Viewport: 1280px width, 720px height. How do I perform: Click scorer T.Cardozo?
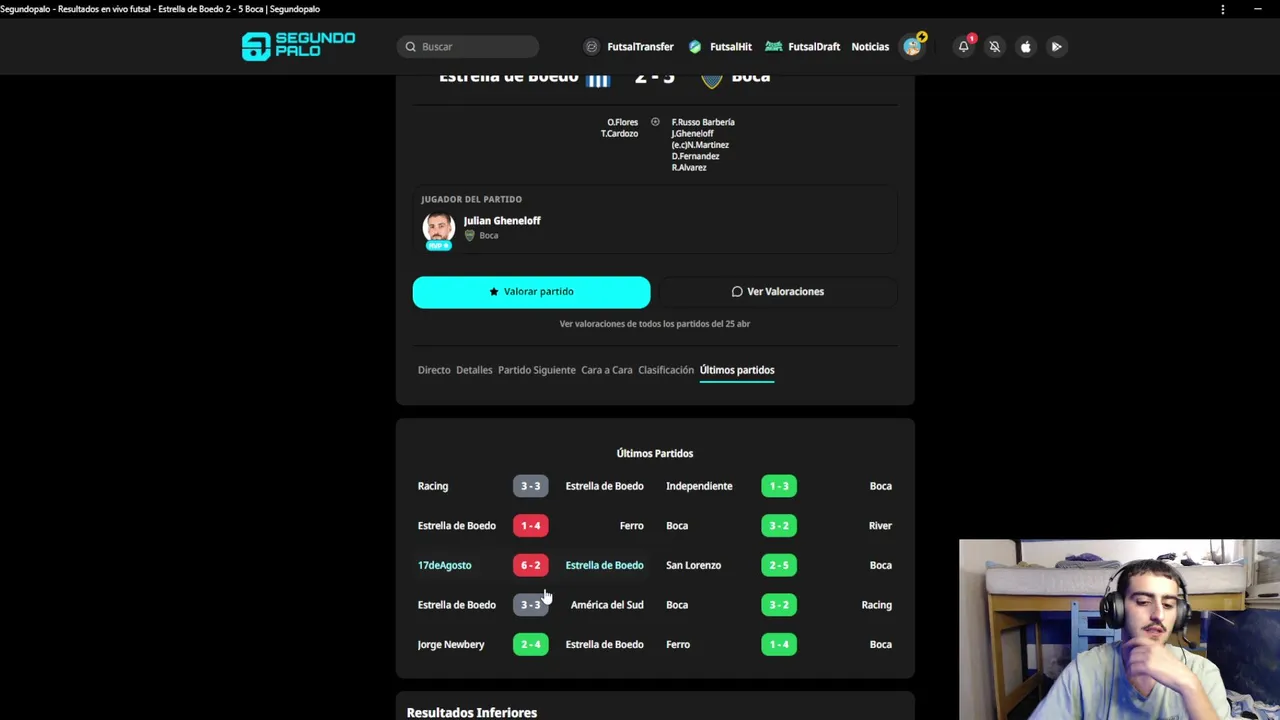pyautogui.click(x=619, y=133)
